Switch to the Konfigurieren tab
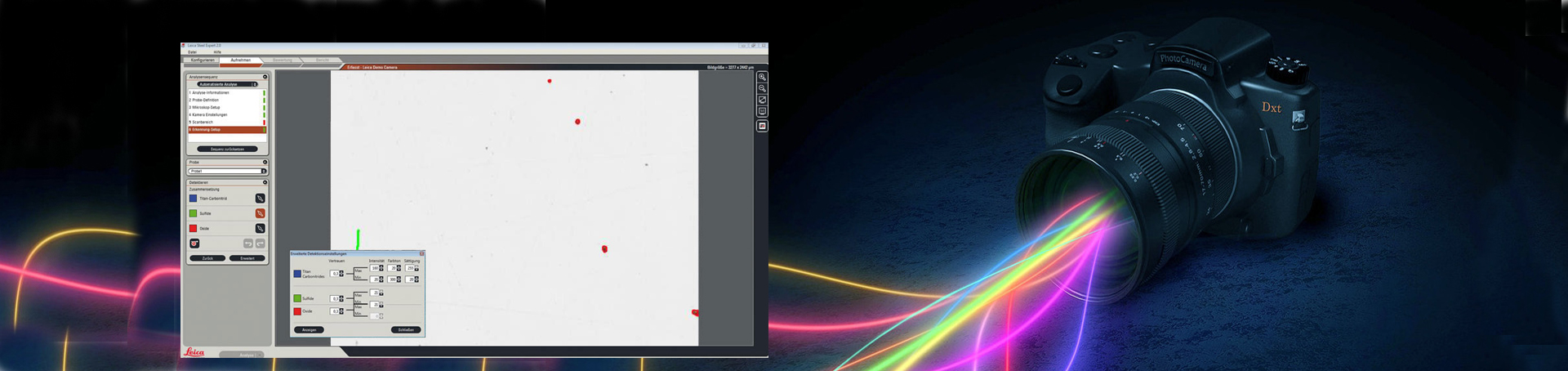 tap(202, 60)
